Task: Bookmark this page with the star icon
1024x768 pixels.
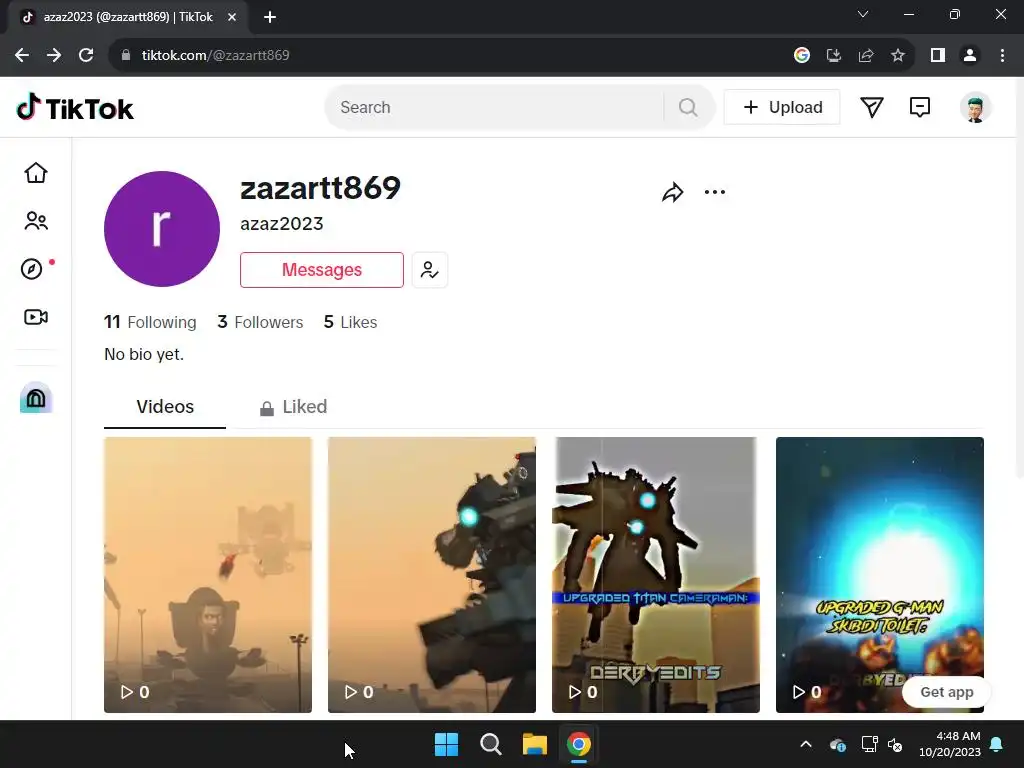Action: tap(898, 56)
